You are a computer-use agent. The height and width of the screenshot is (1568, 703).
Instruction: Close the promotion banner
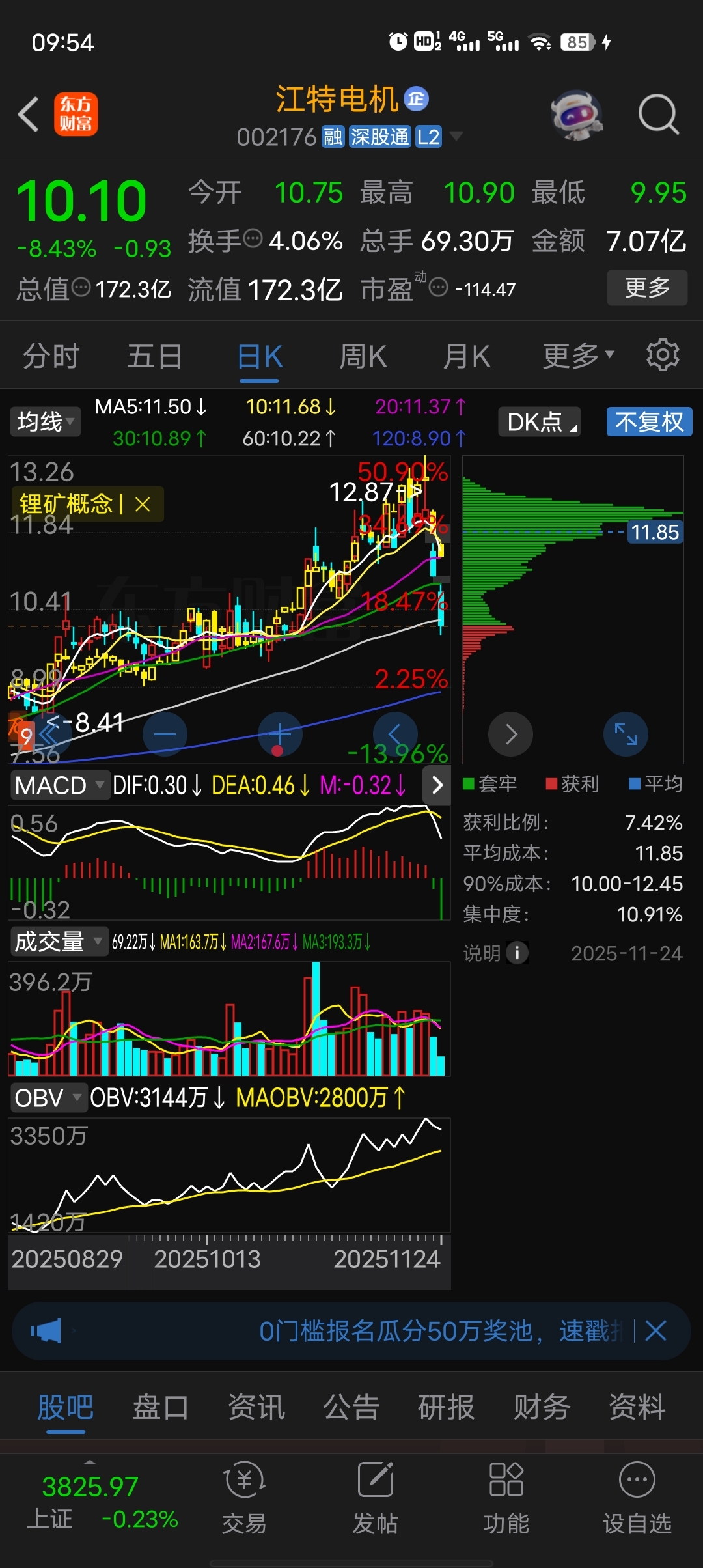[x=655, y=1331]
